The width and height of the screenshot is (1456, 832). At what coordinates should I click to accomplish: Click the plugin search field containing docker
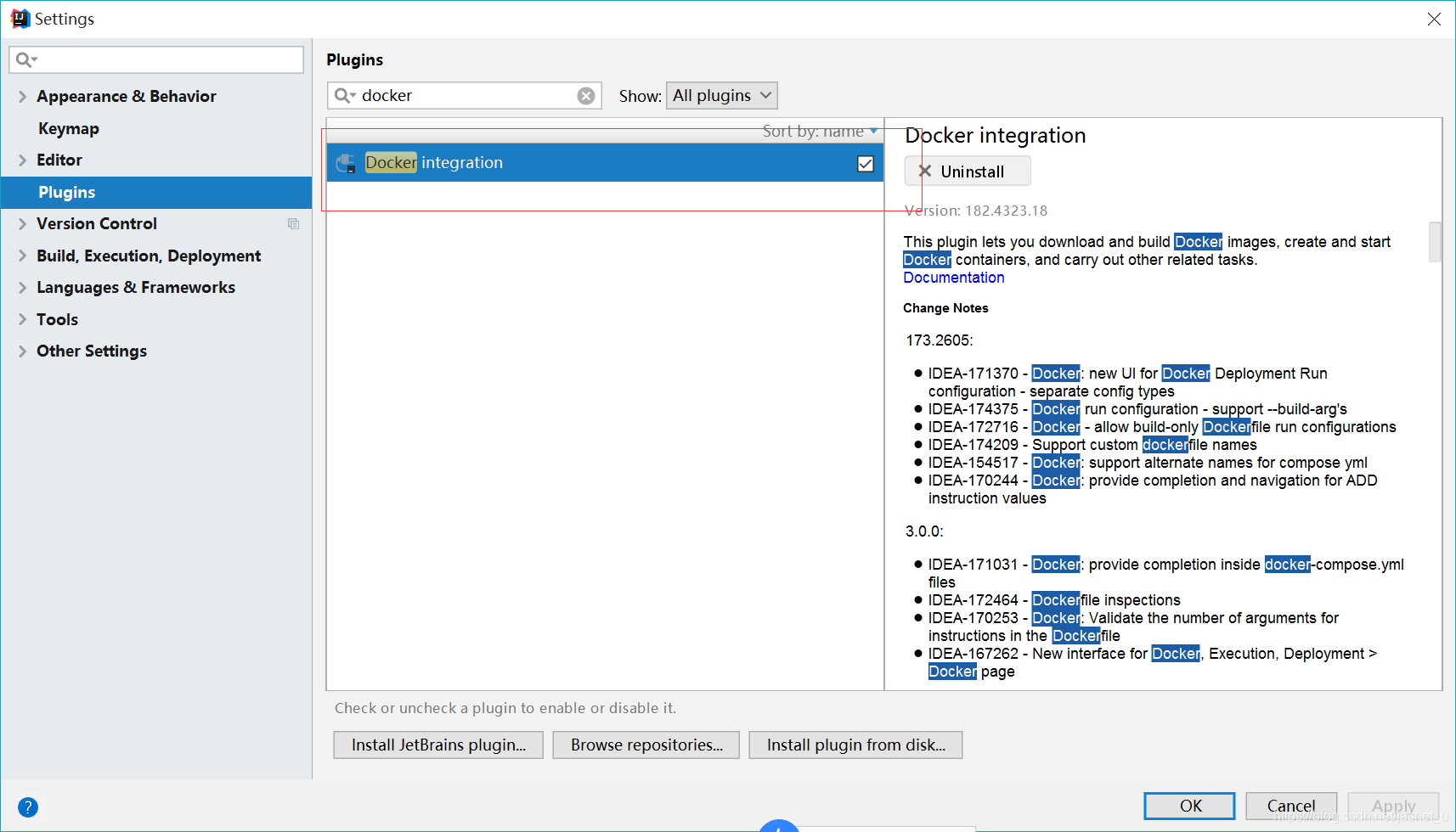click(465, 95)
